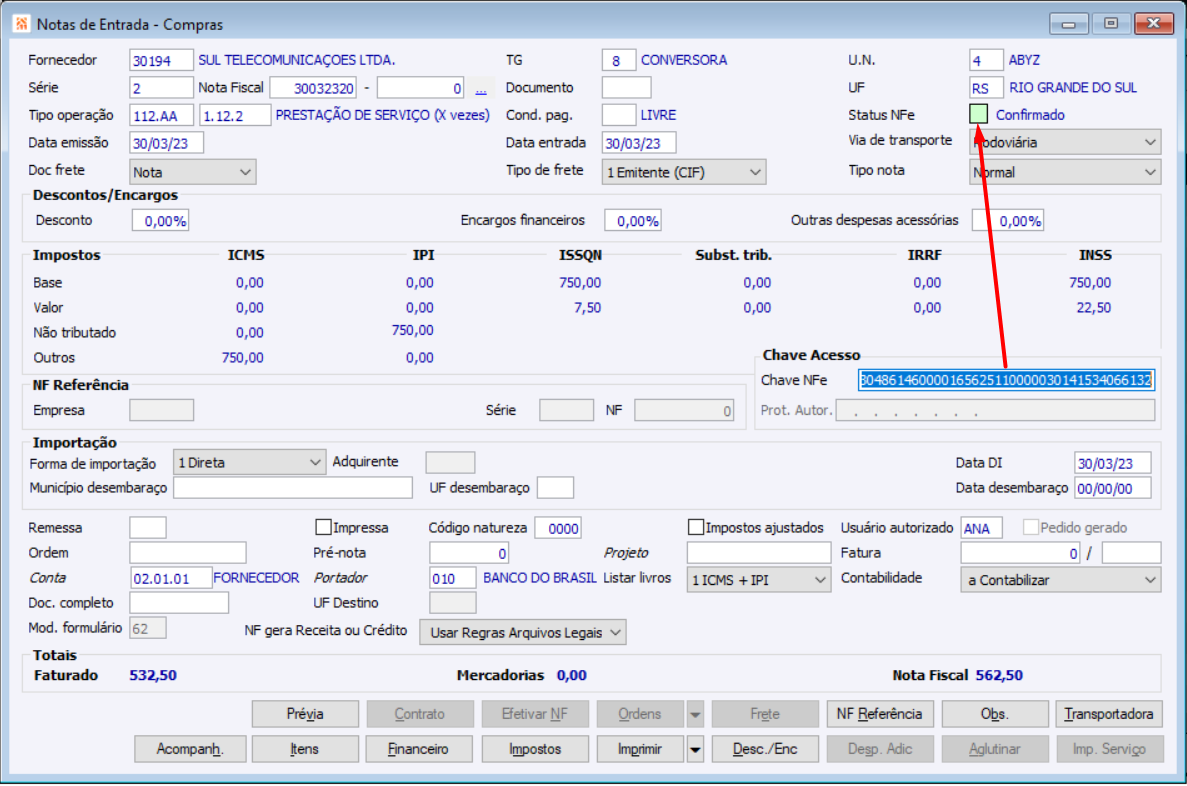Focus the Projeto field
Viewport: 1187px width, 786px height.
758,553
